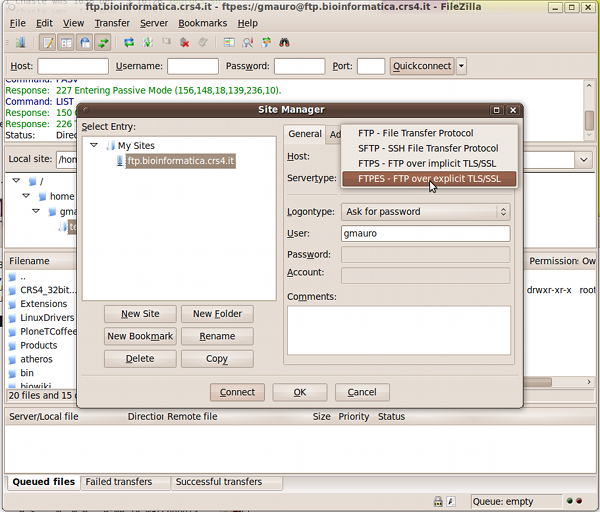Open the Logontype dropdown
Image resolution: width=600 pixels, height=512 pixels.
[x=426, y=212]
